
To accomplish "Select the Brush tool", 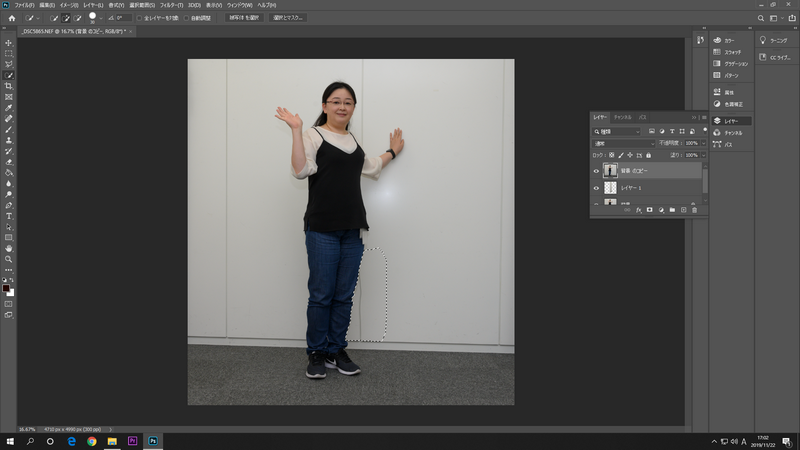I will (9, 130).
